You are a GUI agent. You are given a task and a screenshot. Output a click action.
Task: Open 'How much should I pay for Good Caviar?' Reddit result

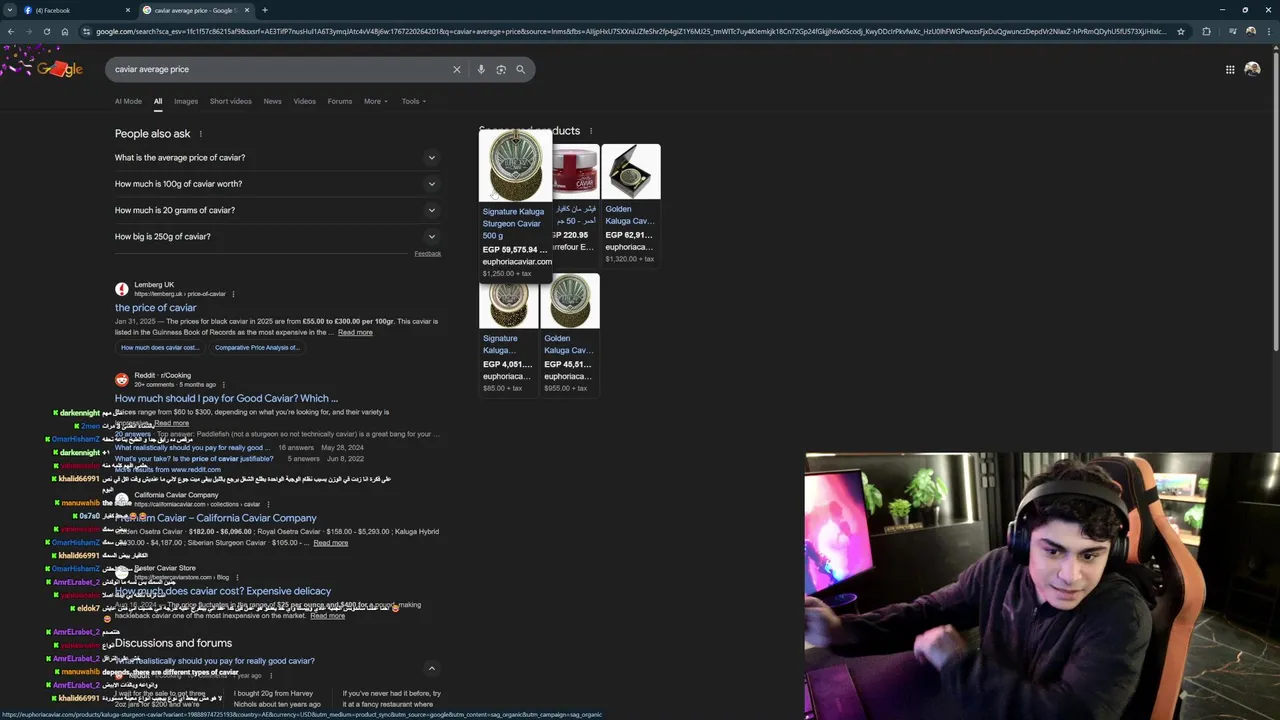click(226, 398)
